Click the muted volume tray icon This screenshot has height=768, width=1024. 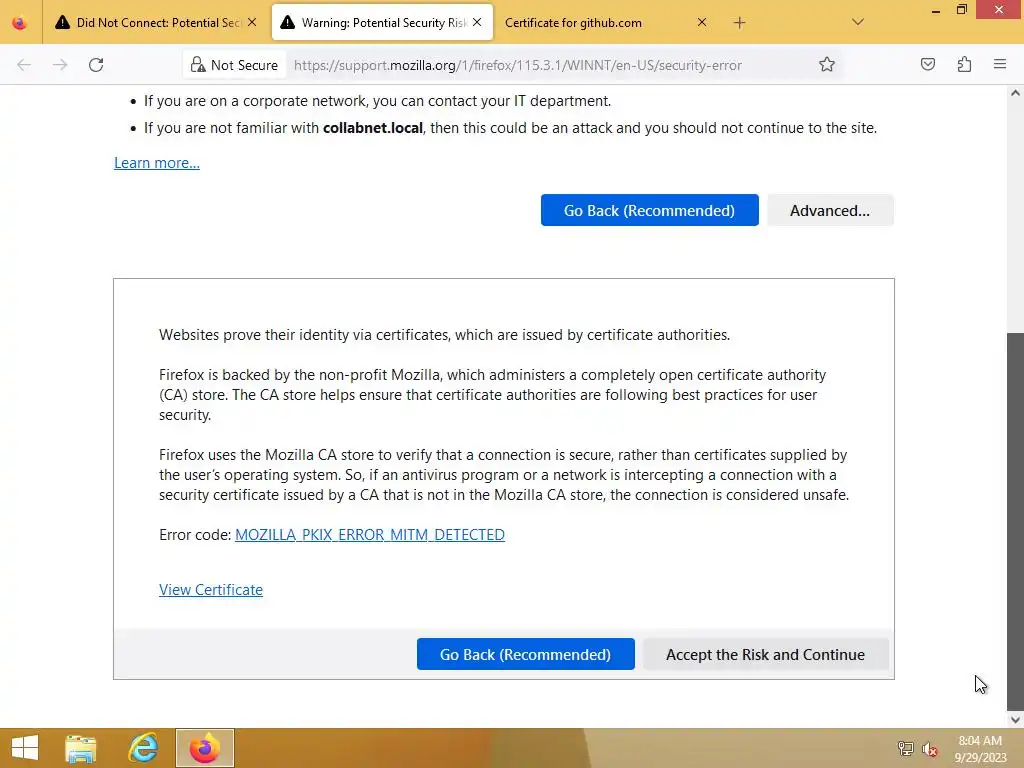pos(930,749)
